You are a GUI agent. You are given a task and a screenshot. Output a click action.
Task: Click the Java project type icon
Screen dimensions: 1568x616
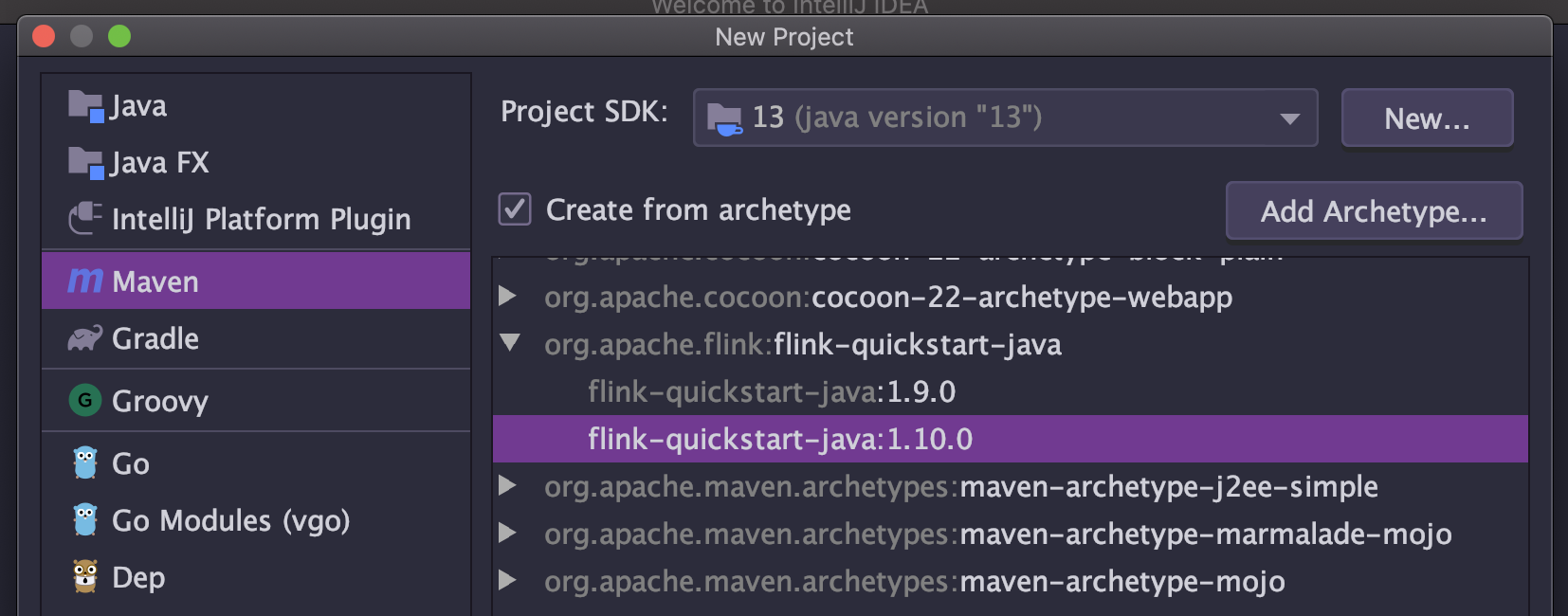tap(85, 106)
